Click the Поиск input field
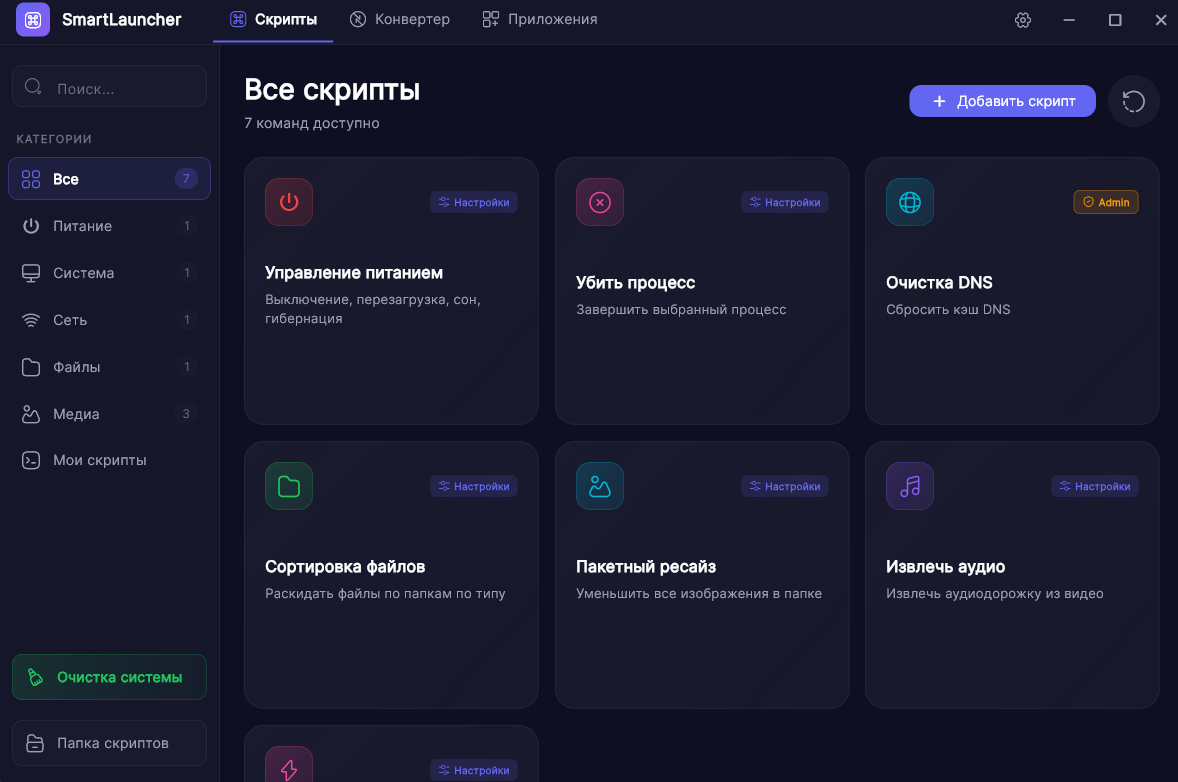Image resolution: width=1178 pixels, height=782 pixels. click(110, 86)
